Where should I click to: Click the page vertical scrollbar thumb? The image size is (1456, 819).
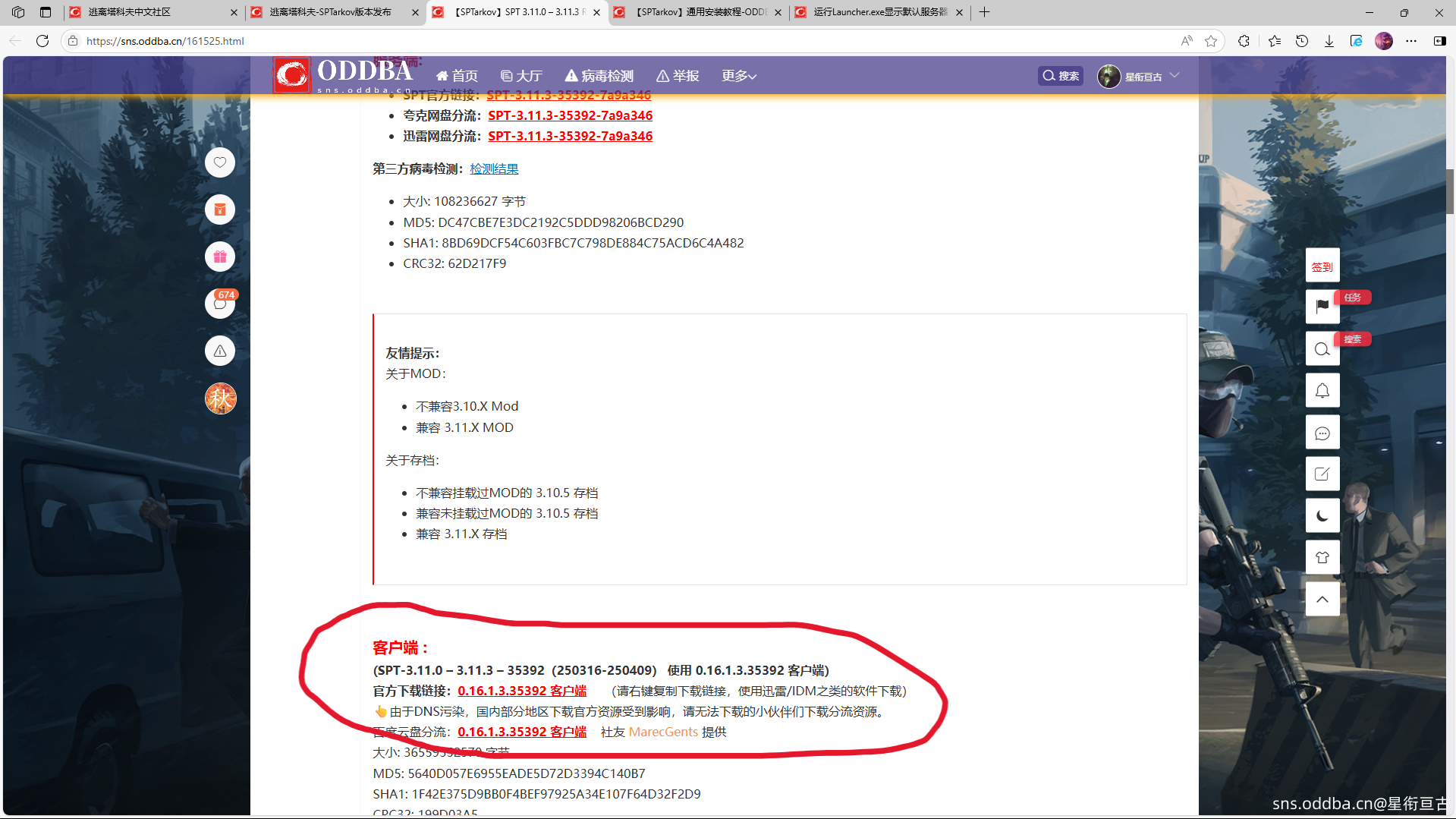point(1450,191)
